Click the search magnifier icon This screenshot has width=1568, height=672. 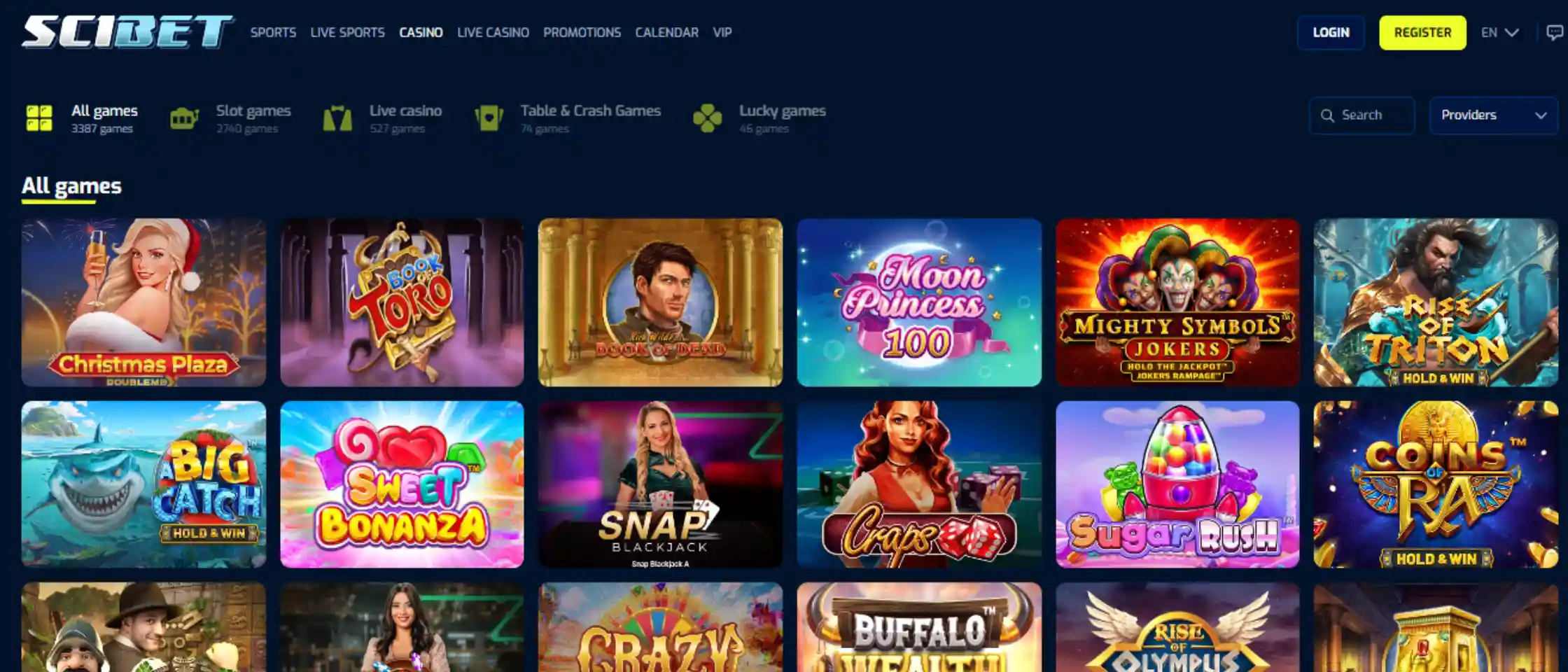1327,115
